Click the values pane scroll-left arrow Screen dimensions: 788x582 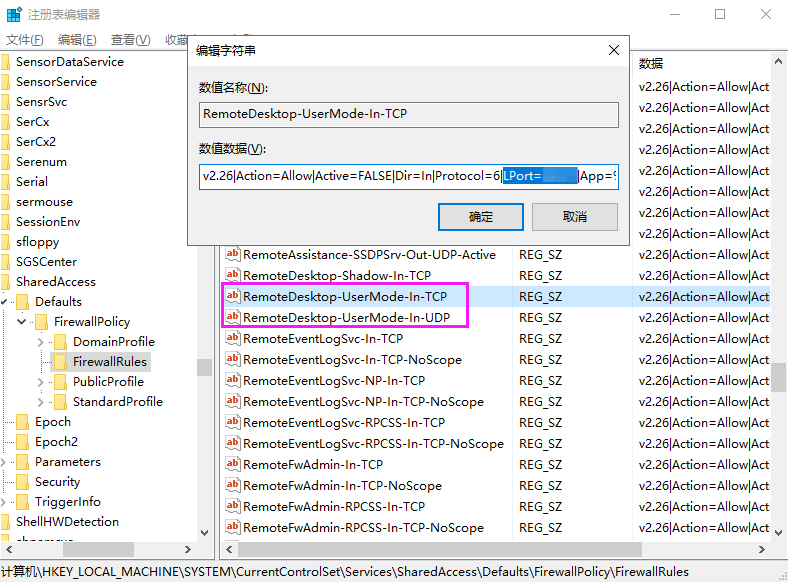[229, 549]
